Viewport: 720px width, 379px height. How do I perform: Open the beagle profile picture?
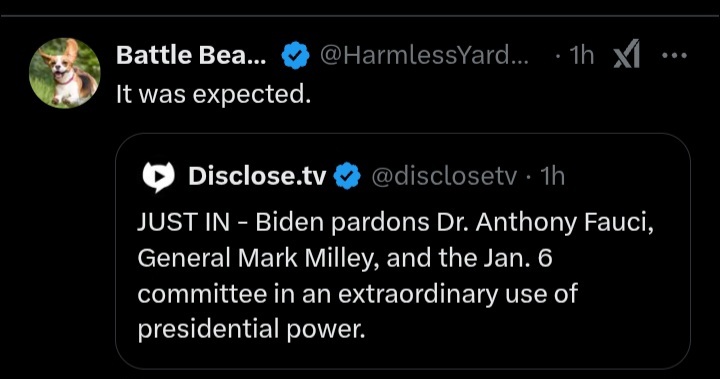(65, 73)
